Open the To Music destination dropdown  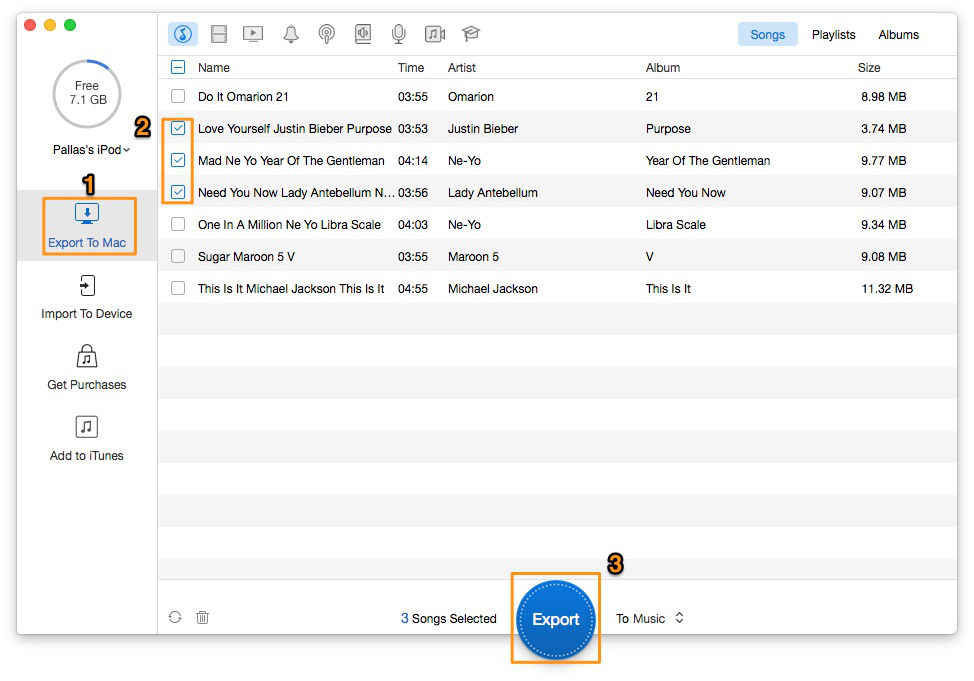[x=650, y=618]
